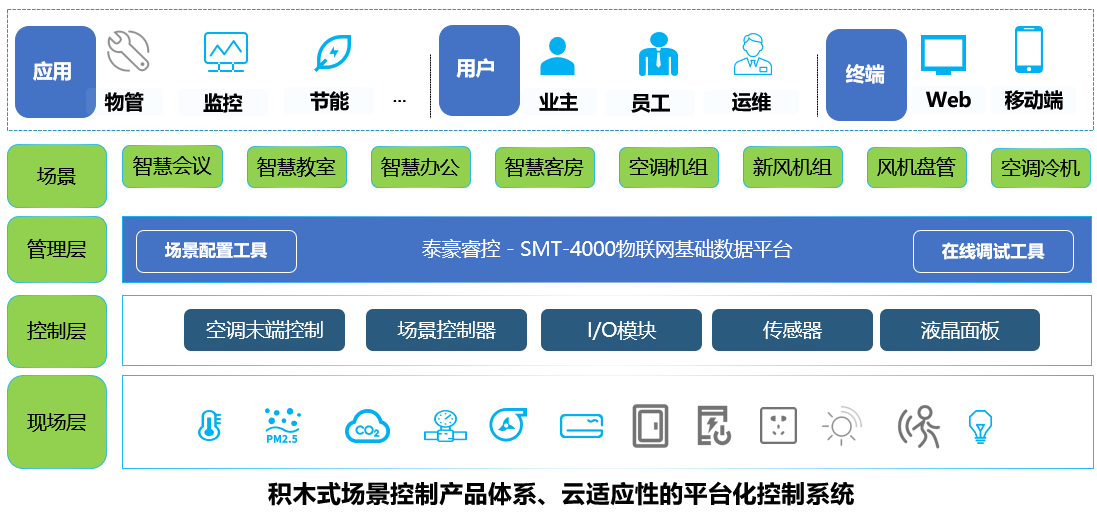This screenshot has width=1097, height=518.
Task: Click the 场景控制器 block
Action: [x=446, y=330]
